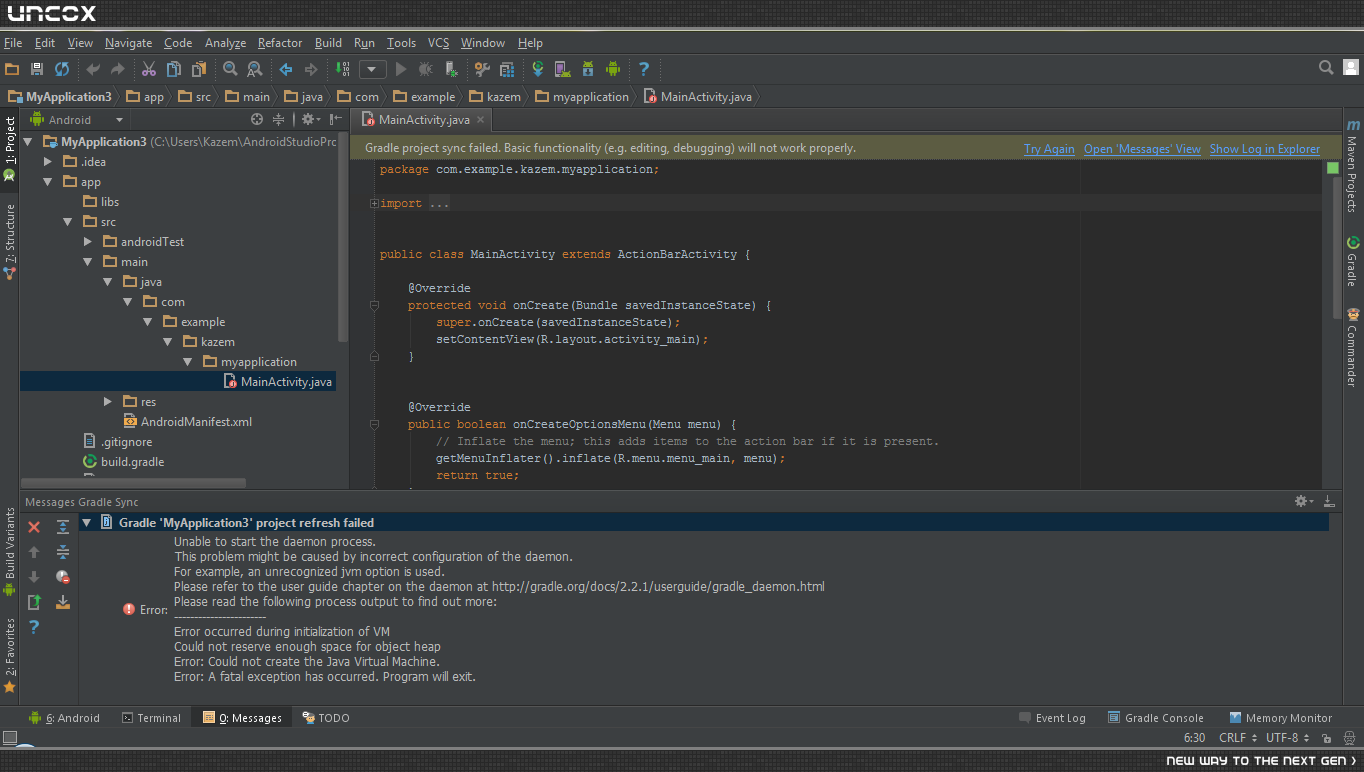Click the Attach debugger to Android process icon
The width and height of the screenshot is (1364, 772).
pyautogui.click(x=451, y=69)
